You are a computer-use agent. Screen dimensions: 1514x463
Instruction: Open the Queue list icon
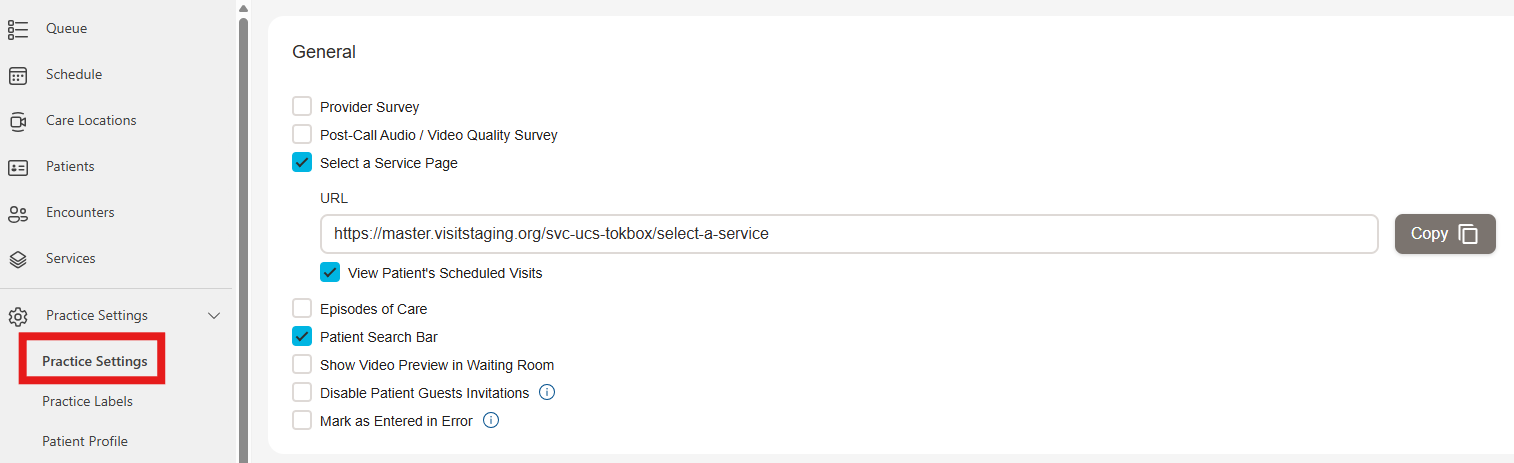18,29
